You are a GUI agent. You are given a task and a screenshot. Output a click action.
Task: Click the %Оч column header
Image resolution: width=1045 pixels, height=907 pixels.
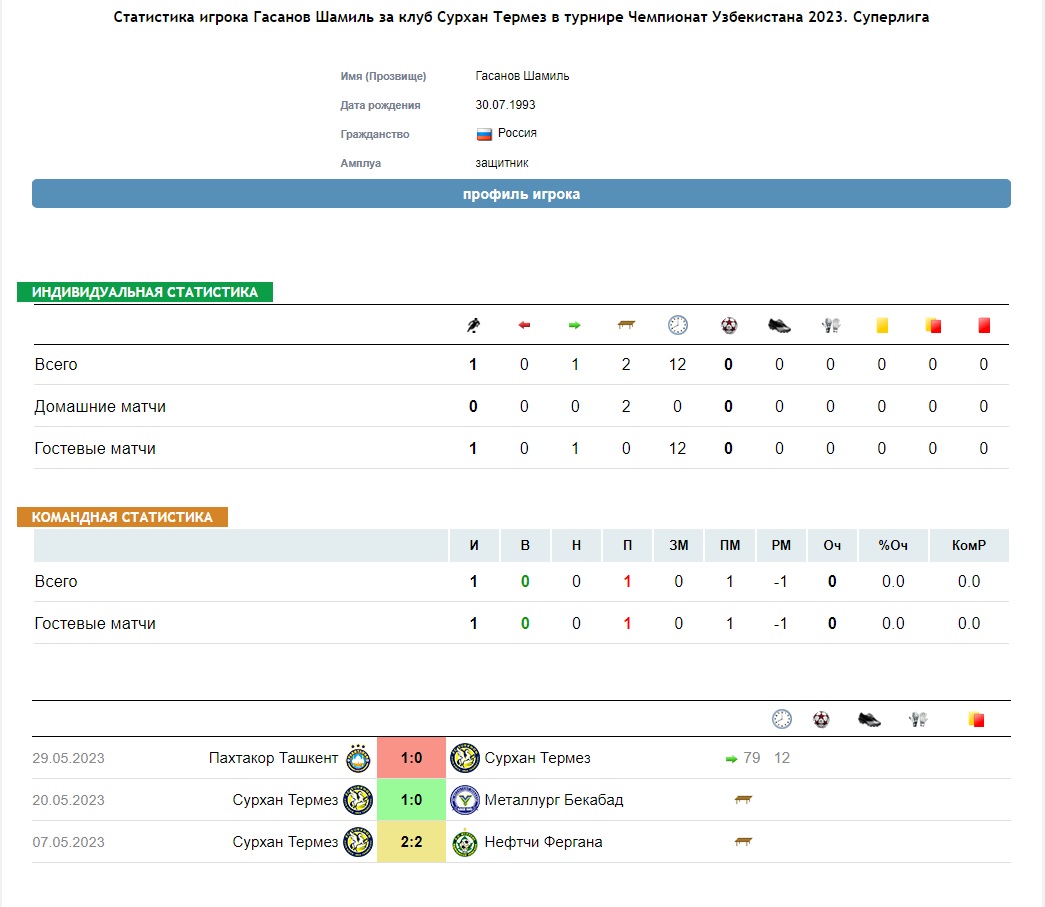(x=893, y=545)
